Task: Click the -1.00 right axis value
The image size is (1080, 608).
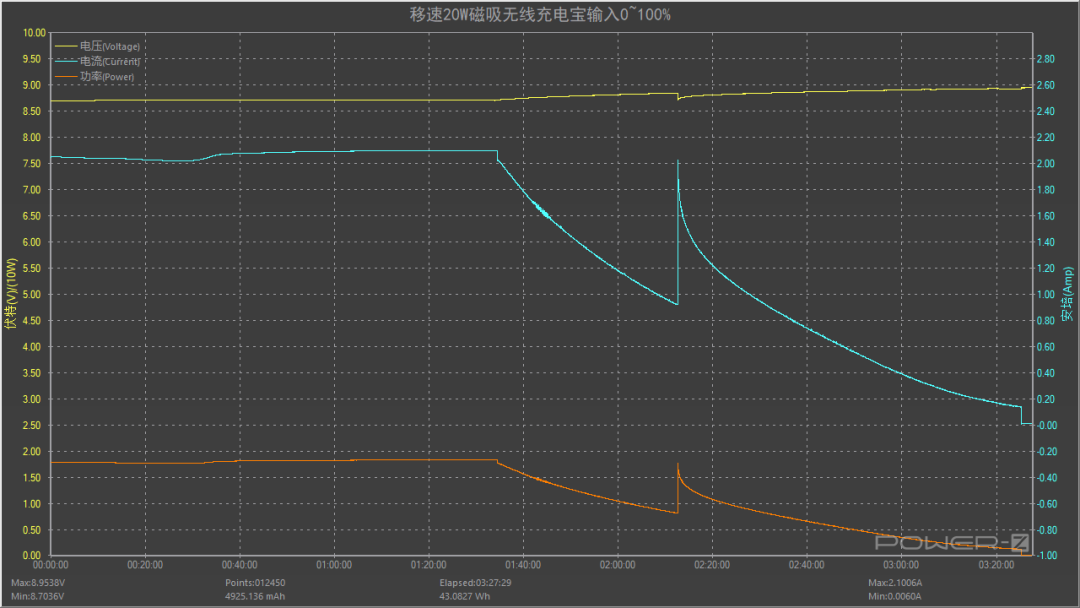Action: coord(1047,555)
